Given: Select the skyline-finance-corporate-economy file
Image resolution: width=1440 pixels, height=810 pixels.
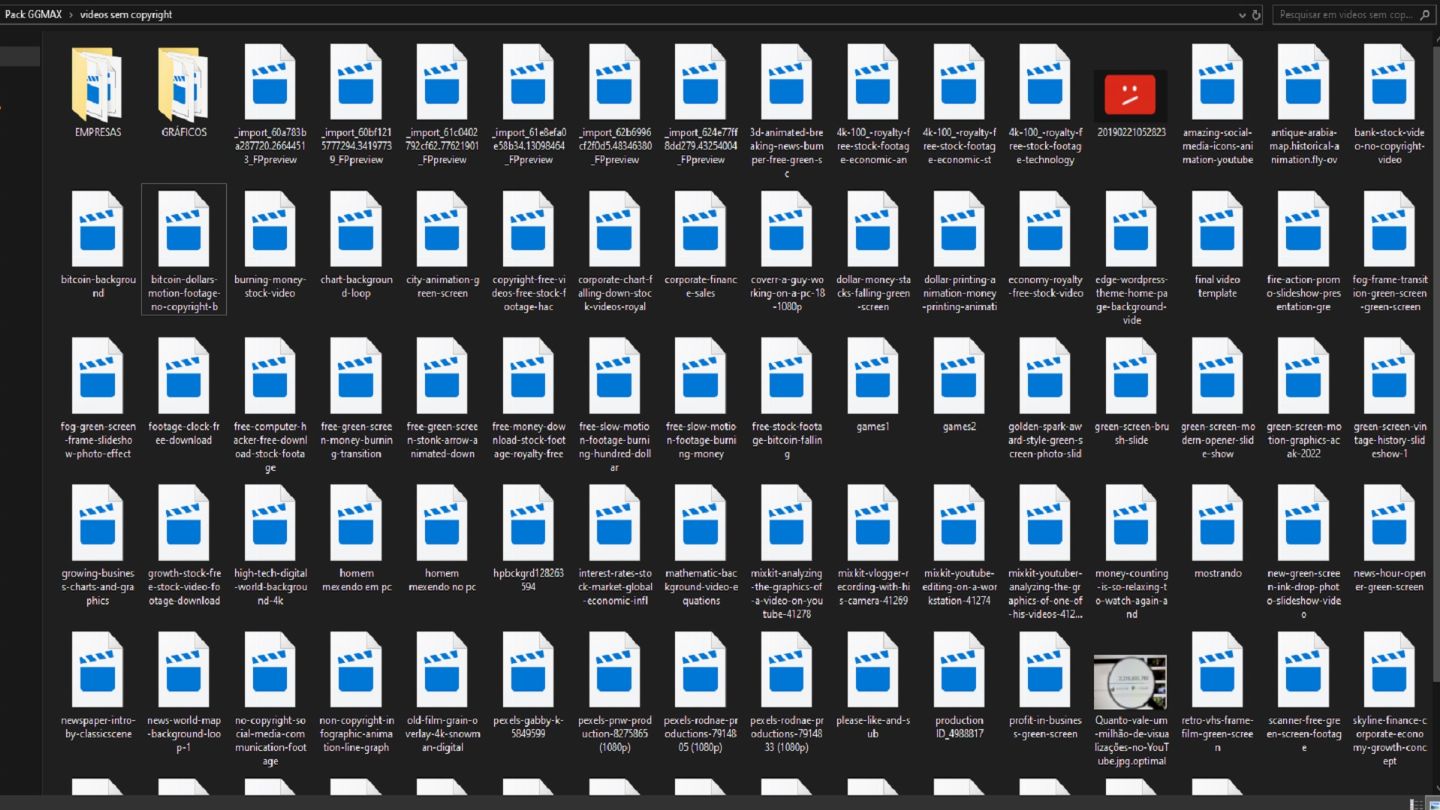Looking at the screenshot, I should coord(1389,699).
